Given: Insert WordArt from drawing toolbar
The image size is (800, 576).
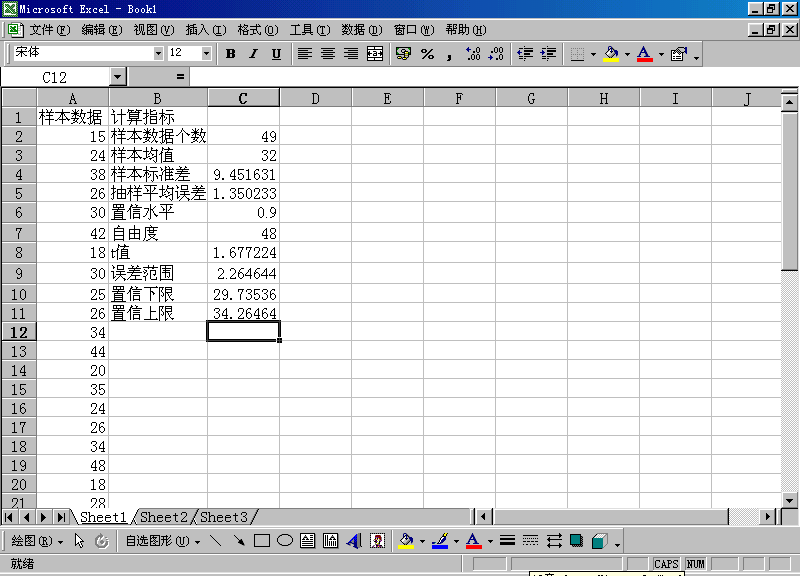Looking at the screenshot, I should click(353, 541).
